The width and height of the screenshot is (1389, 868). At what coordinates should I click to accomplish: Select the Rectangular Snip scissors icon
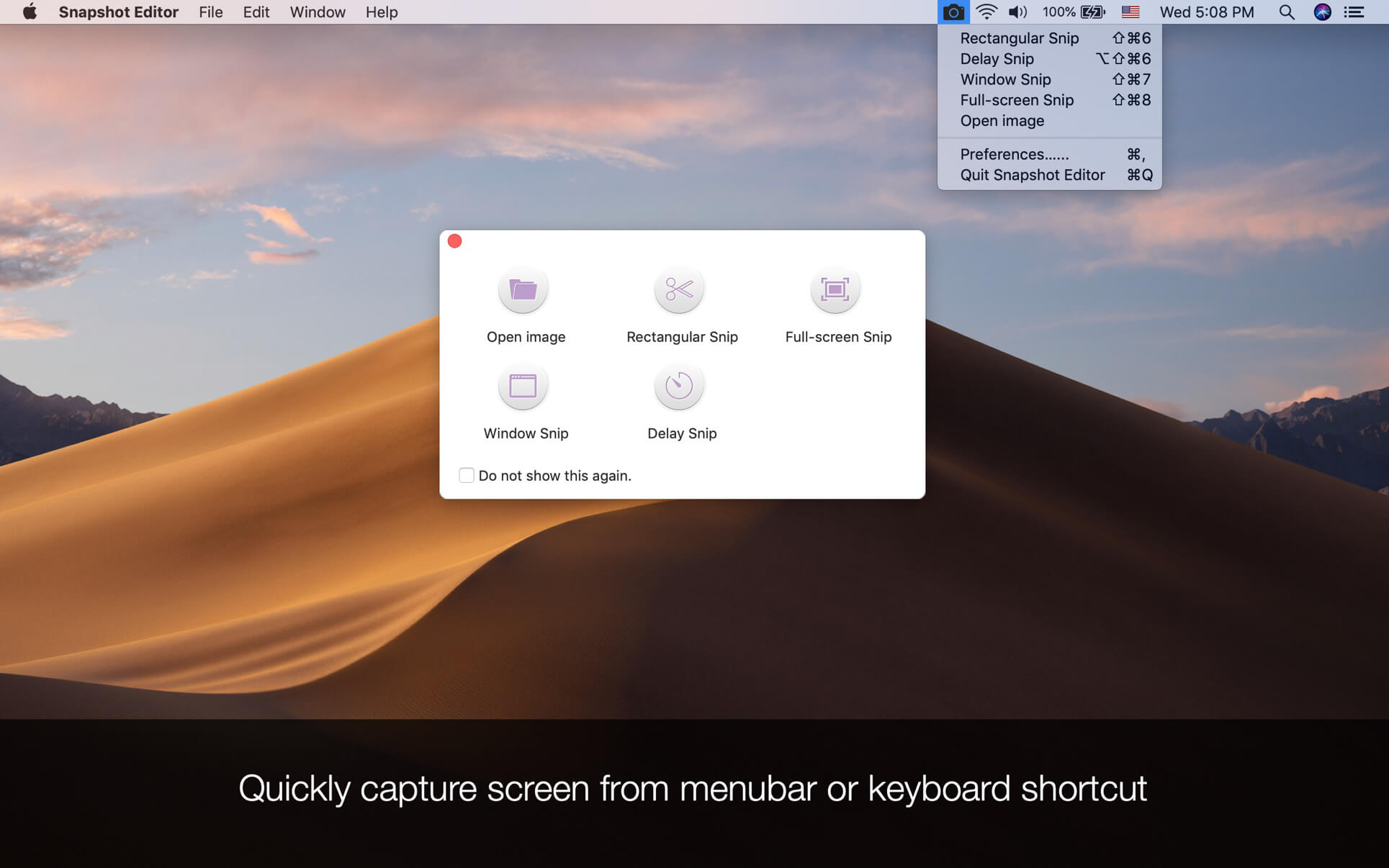point(679,289)
